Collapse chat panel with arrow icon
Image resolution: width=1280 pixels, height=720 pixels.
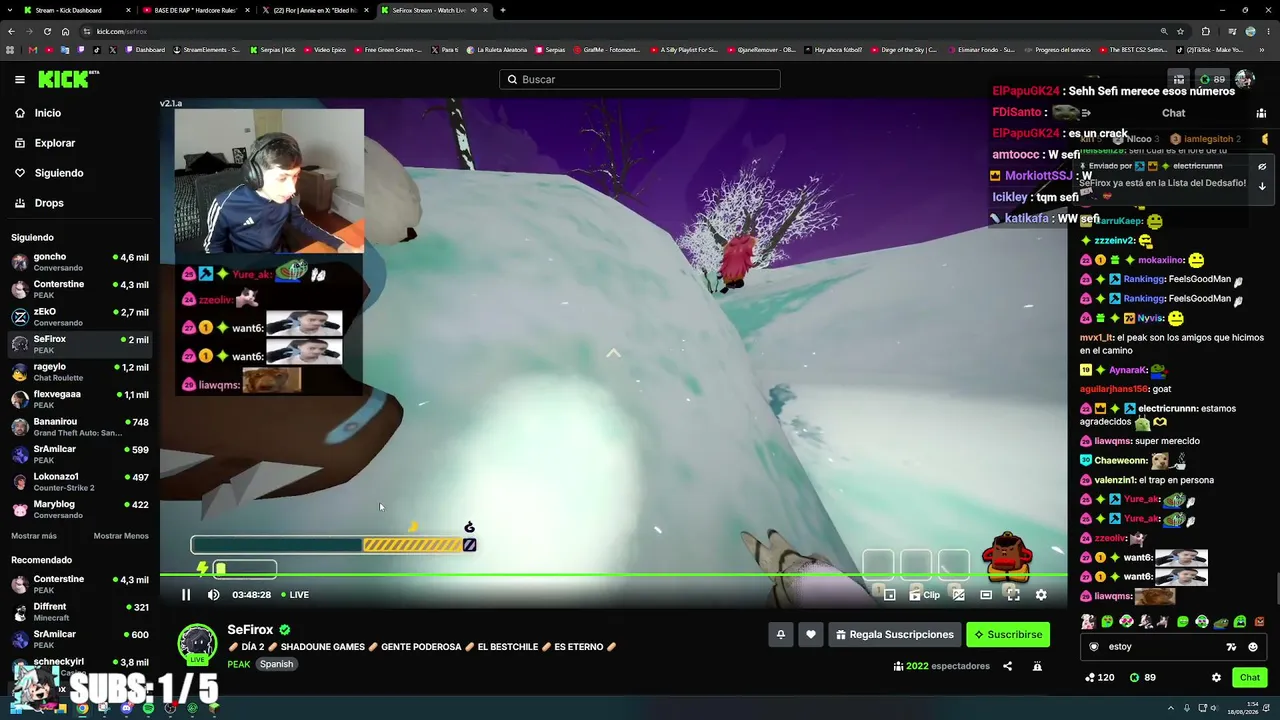click(x=1086, y=113)
